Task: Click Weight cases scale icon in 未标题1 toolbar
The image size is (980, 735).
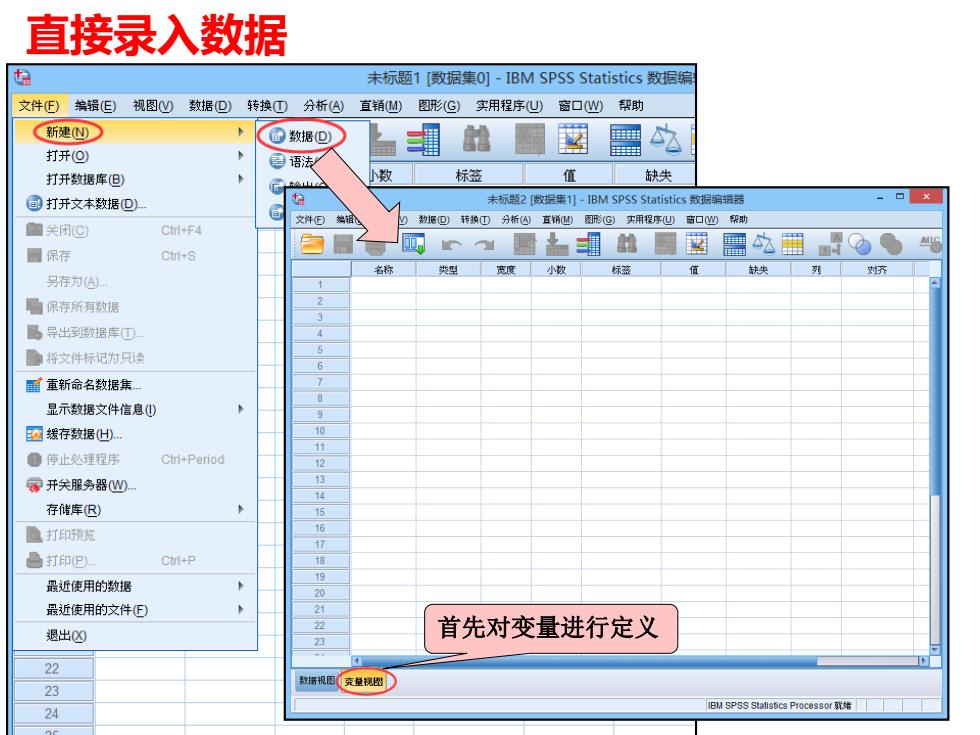Action: click(x=666, y=139)
